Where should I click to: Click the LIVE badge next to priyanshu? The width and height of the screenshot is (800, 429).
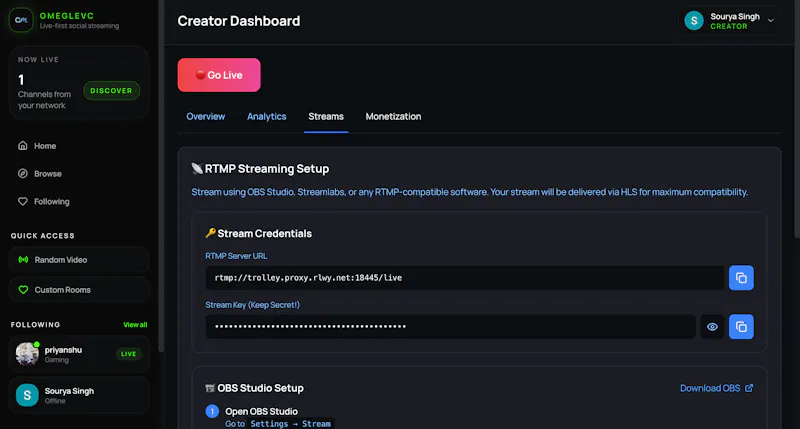click(x=129, y=354)
